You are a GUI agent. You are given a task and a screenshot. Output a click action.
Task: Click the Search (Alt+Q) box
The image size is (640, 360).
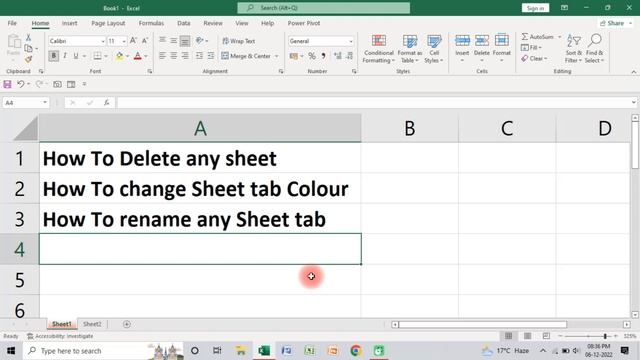pyautogui.click(x=324, y=8)
